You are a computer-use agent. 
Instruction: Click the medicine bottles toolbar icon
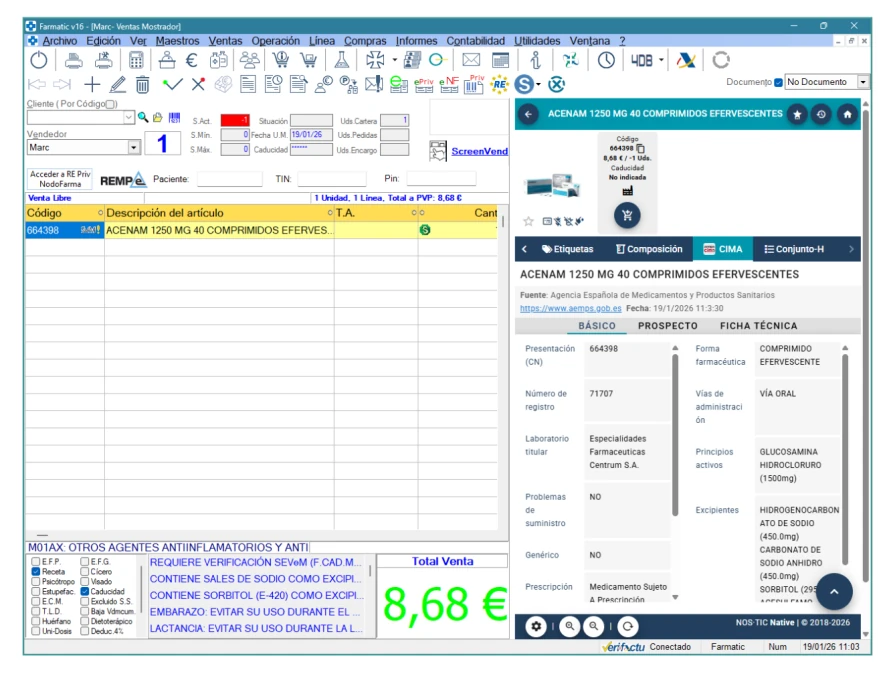click(218, 60)
